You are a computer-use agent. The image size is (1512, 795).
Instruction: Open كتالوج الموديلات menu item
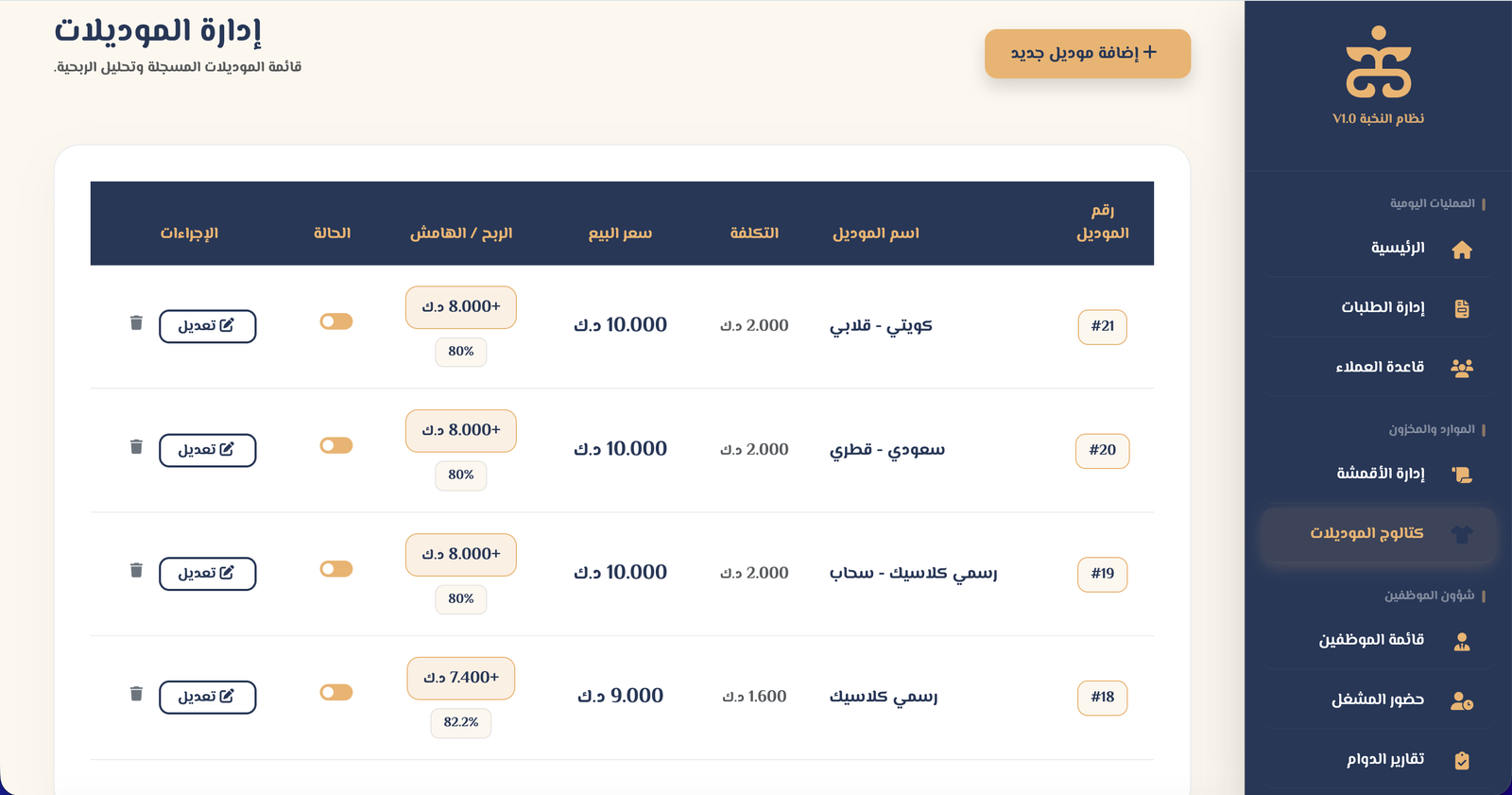(1379, 534)
